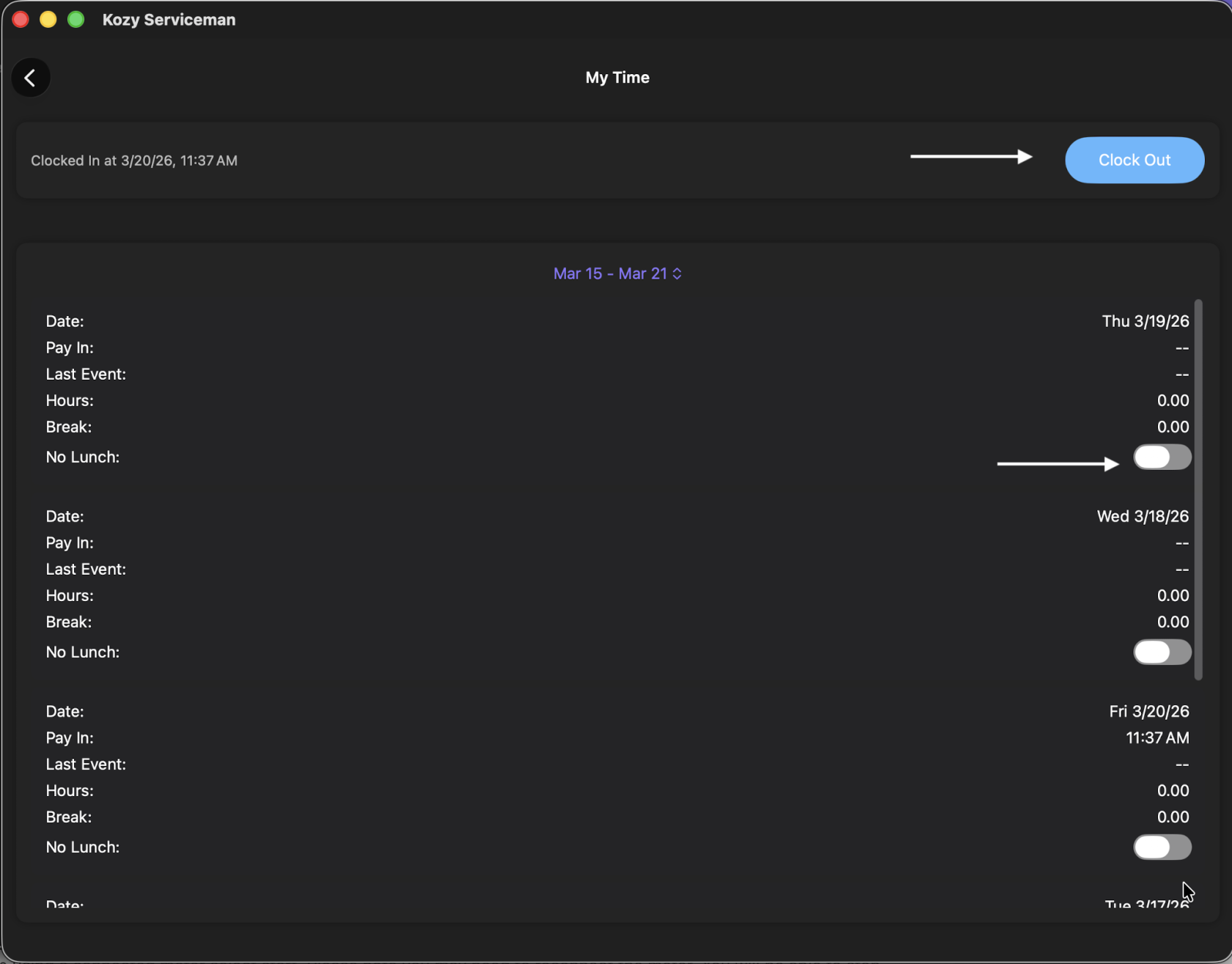The width and height of the screenshot is (1232, 964).
Task: Select the Wed 3/18/26 date value
Action: (x=1142, y=516)
